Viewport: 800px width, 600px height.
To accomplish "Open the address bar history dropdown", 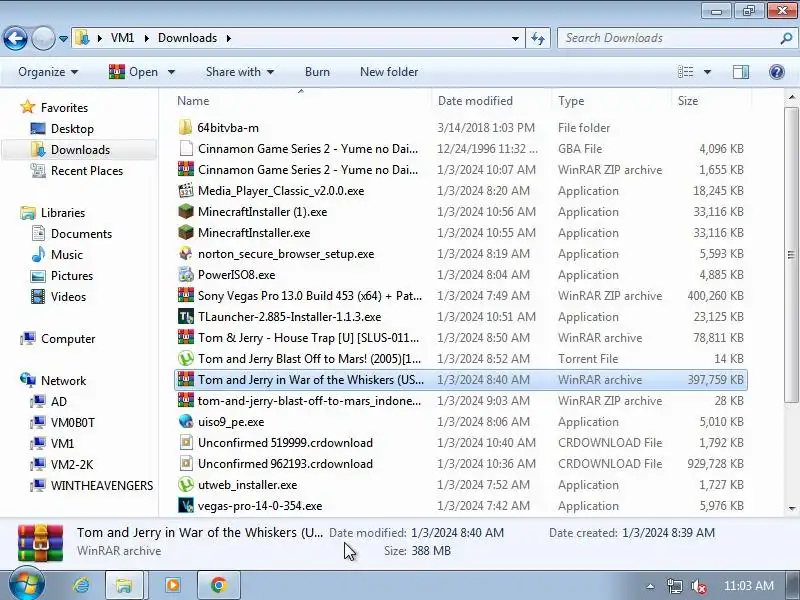I will [x=515, y=39].
